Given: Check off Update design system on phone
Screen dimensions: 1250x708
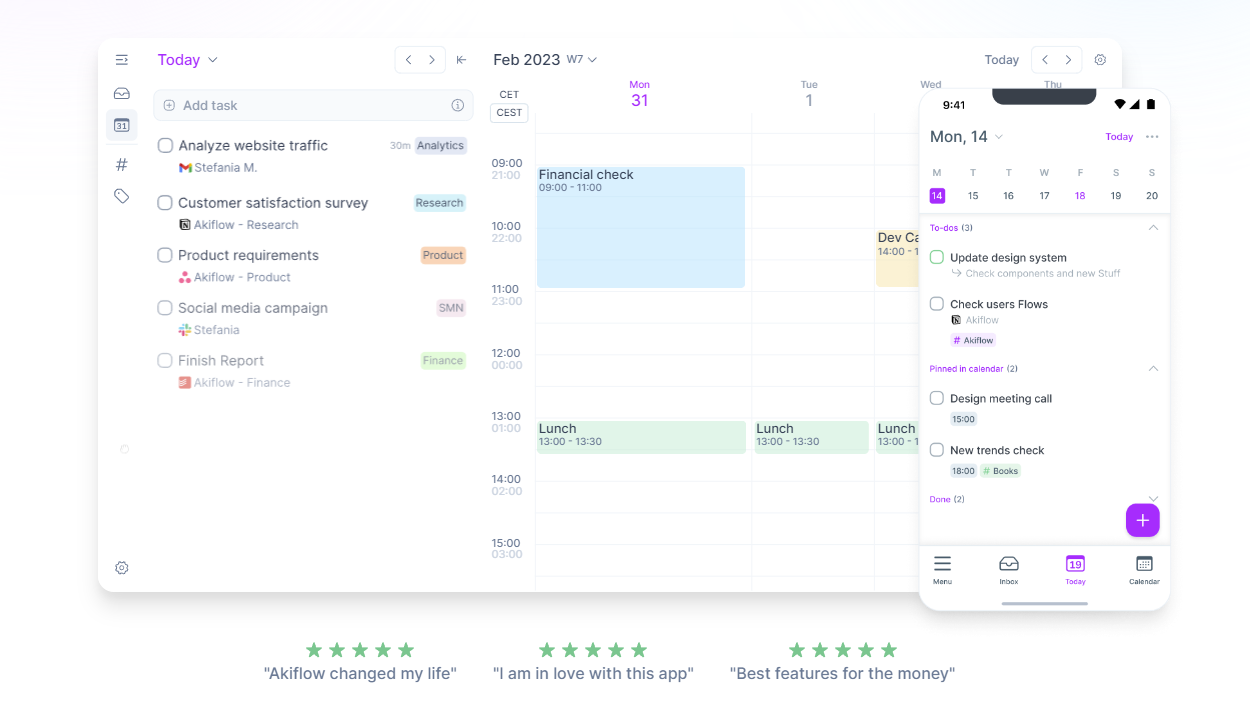Looking at the screenshot, I should pos(937,257).
